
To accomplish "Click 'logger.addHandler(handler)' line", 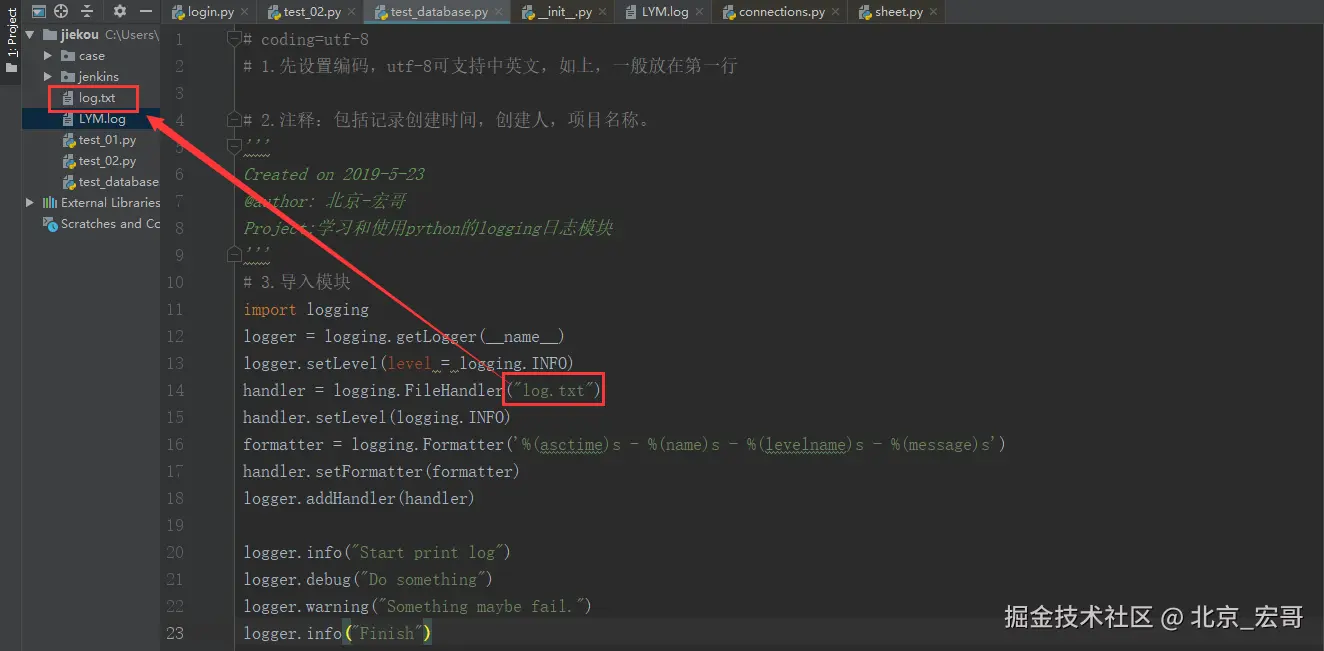I will (x=359, y=498).
